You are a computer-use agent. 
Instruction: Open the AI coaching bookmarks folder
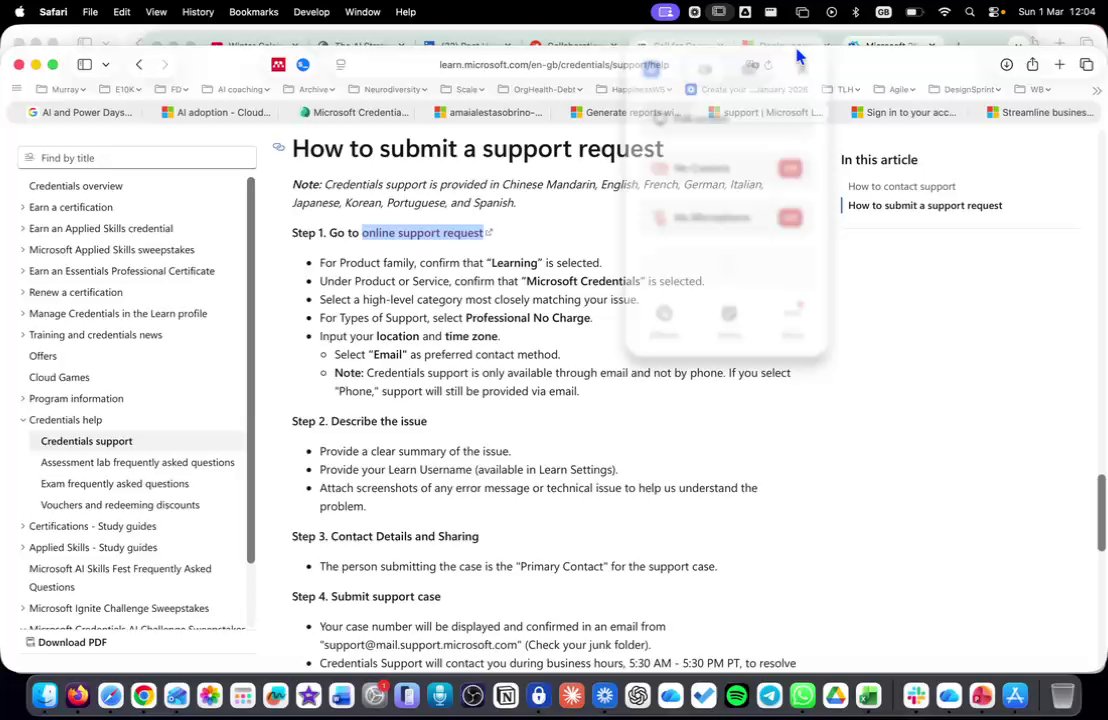[236, 90]
